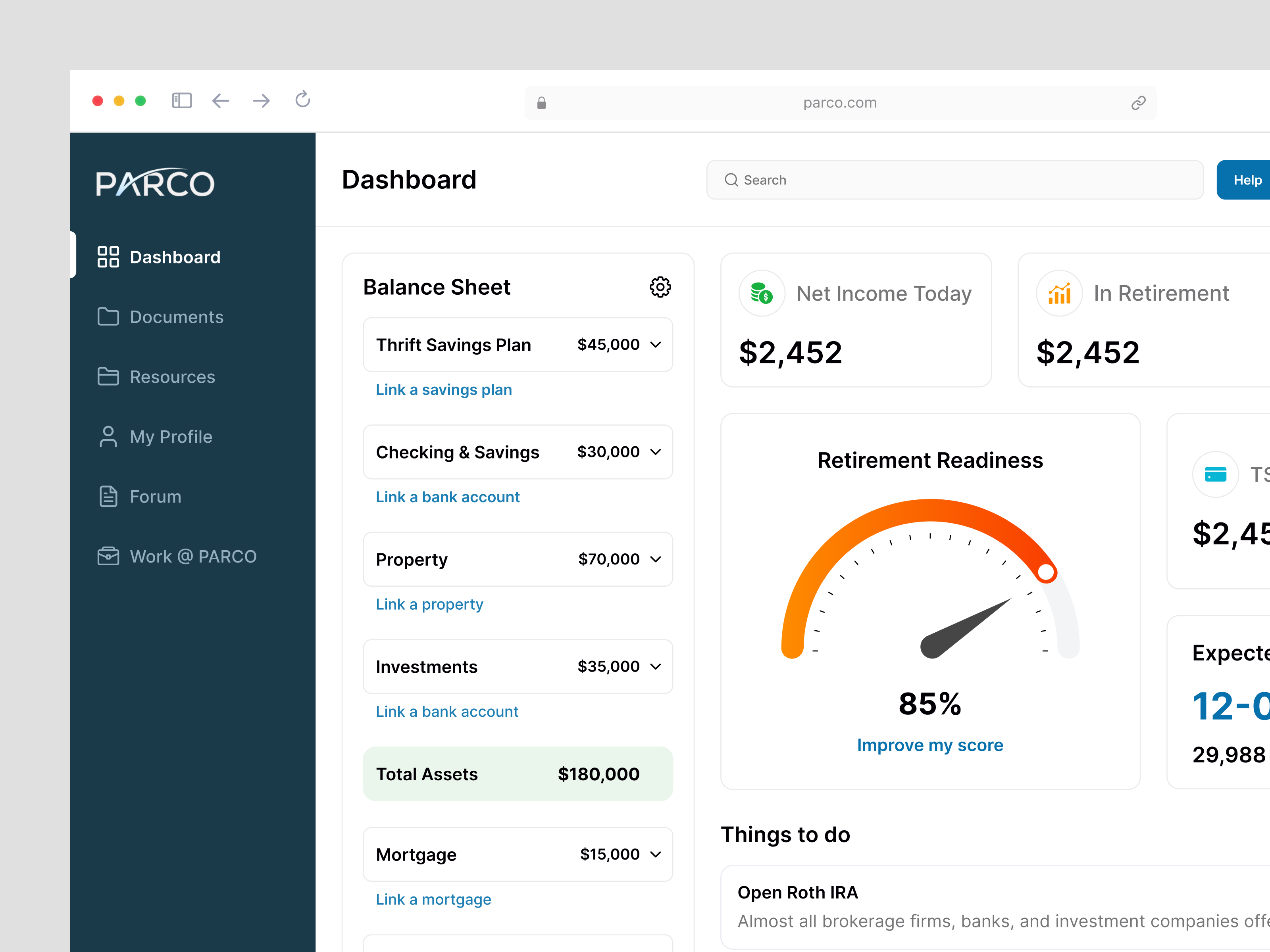Click the padlock icon in address bar
Viewport: 1270px width, 952px height.
(x=541, y=102)
